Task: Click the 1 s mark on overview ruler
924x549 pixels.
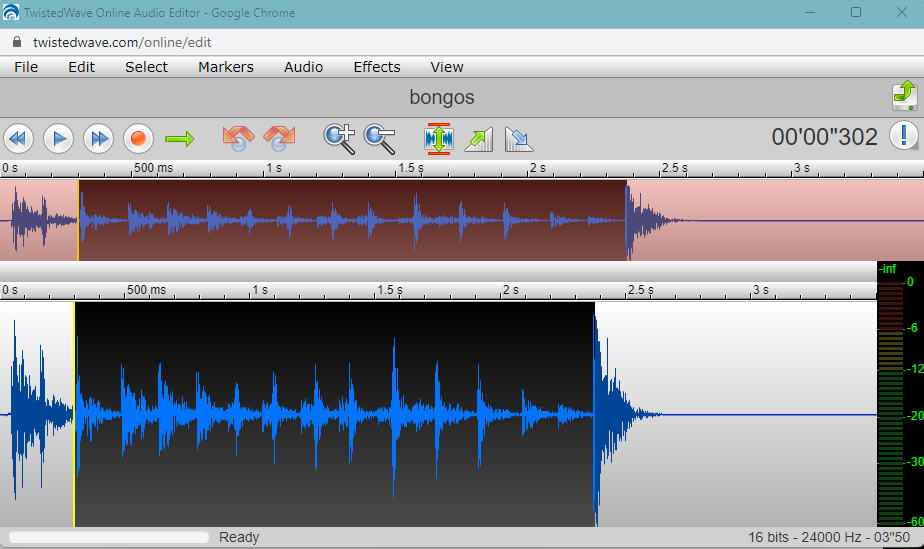Action: [273, 168]
